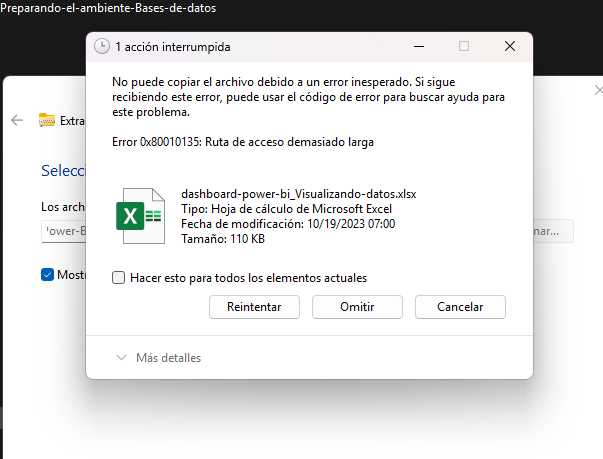Click destination path field in Extract wizard
Screen dimensions: 603x459
pyautogui.click(x=64, y=231)
